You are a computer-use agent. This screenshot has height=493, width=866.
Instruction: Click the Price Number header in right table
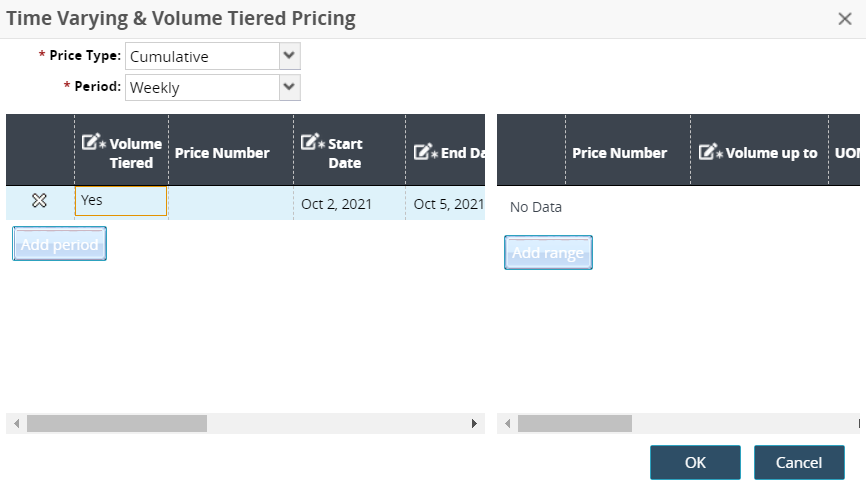click(619, 153)
